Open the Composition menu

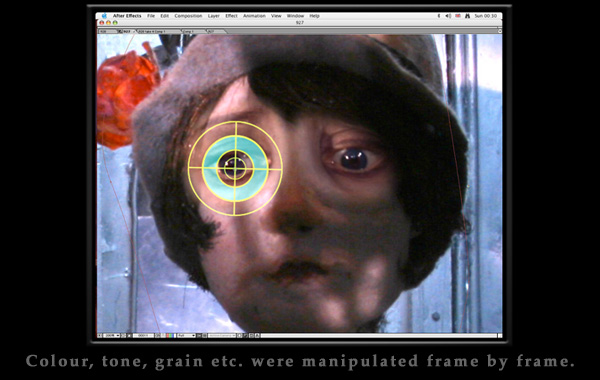pyautogui.click(x=188, y=16)
